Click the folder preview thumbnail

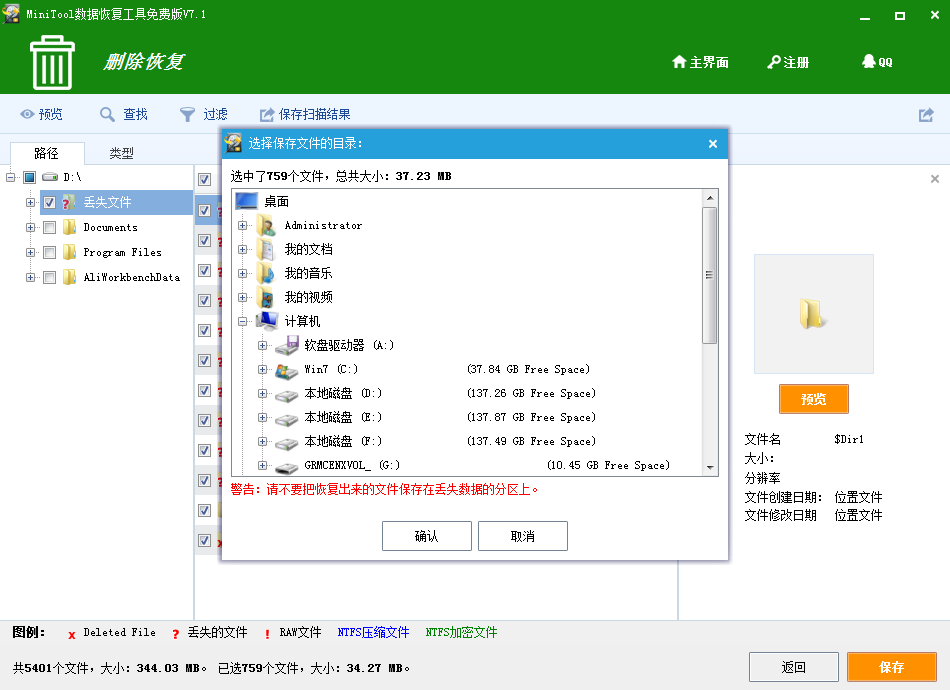(x=813, y=314)
